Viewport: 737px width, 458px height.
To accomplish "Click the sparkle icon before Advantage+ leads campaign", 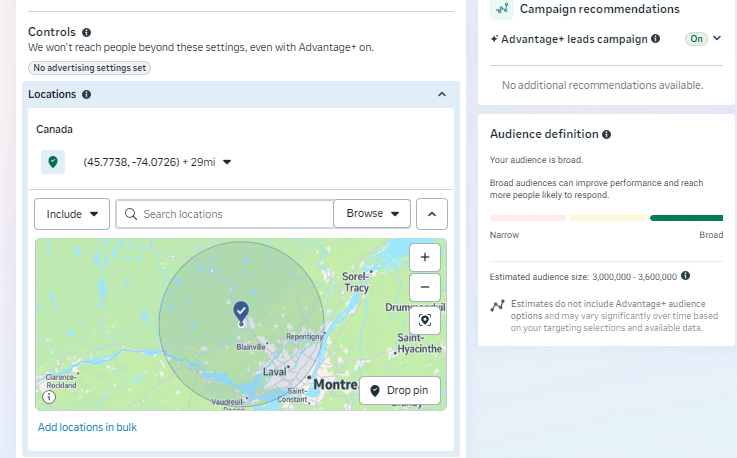I will tap(494, 39).
